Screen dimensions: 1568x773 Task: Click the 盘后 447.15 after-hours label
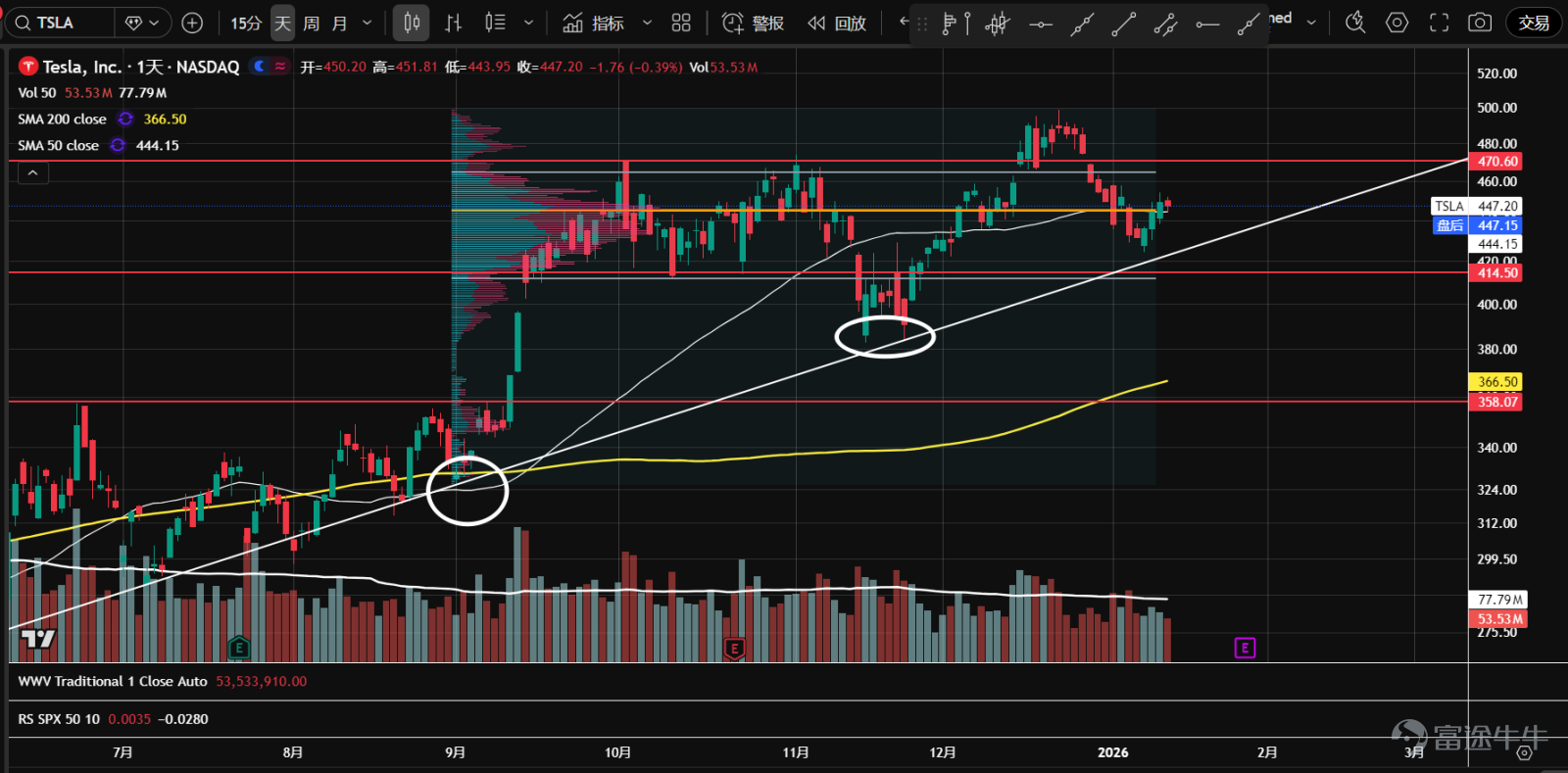pos(1476,225)
